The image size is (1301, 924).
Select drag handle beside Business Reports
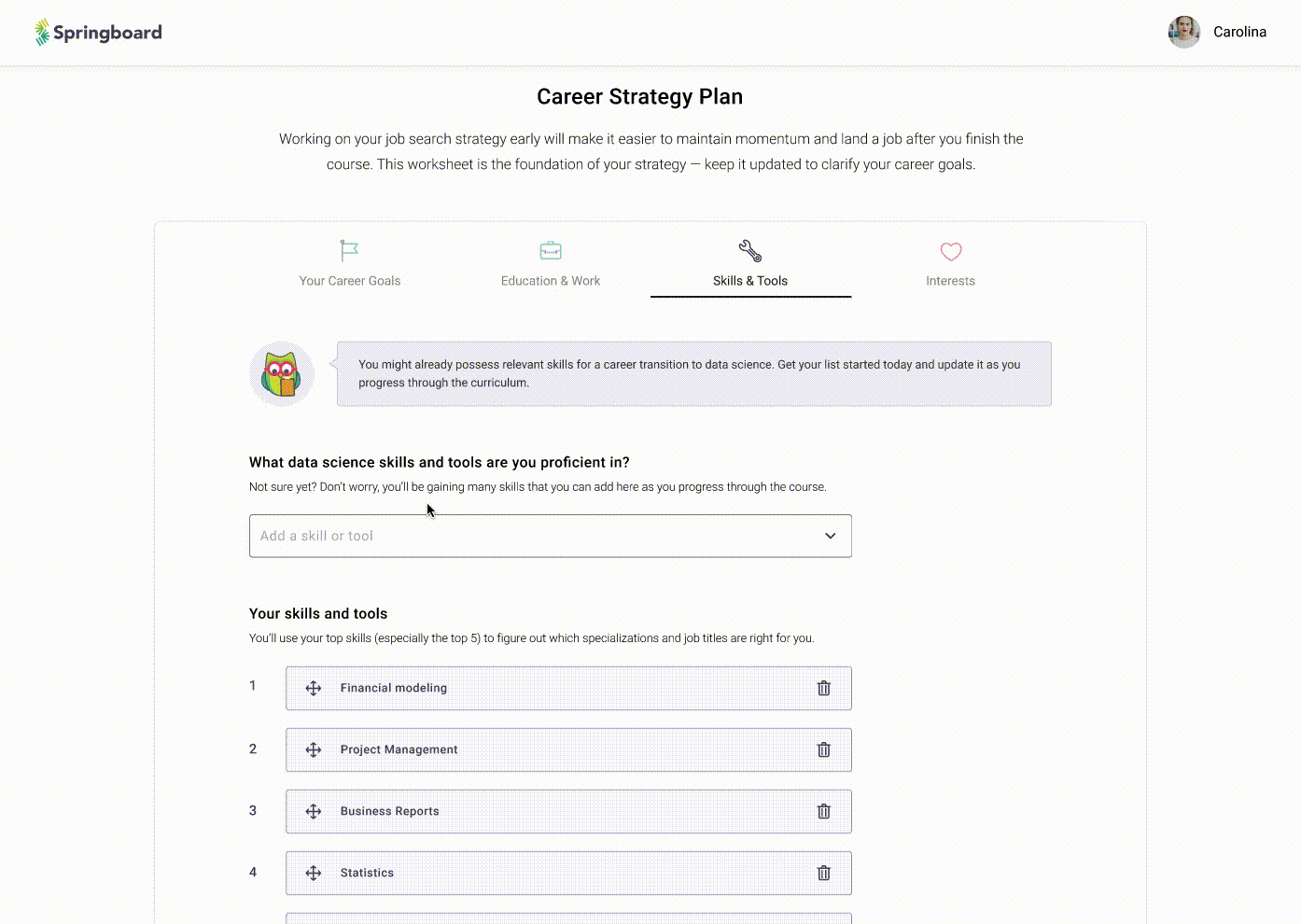[314, 811]
